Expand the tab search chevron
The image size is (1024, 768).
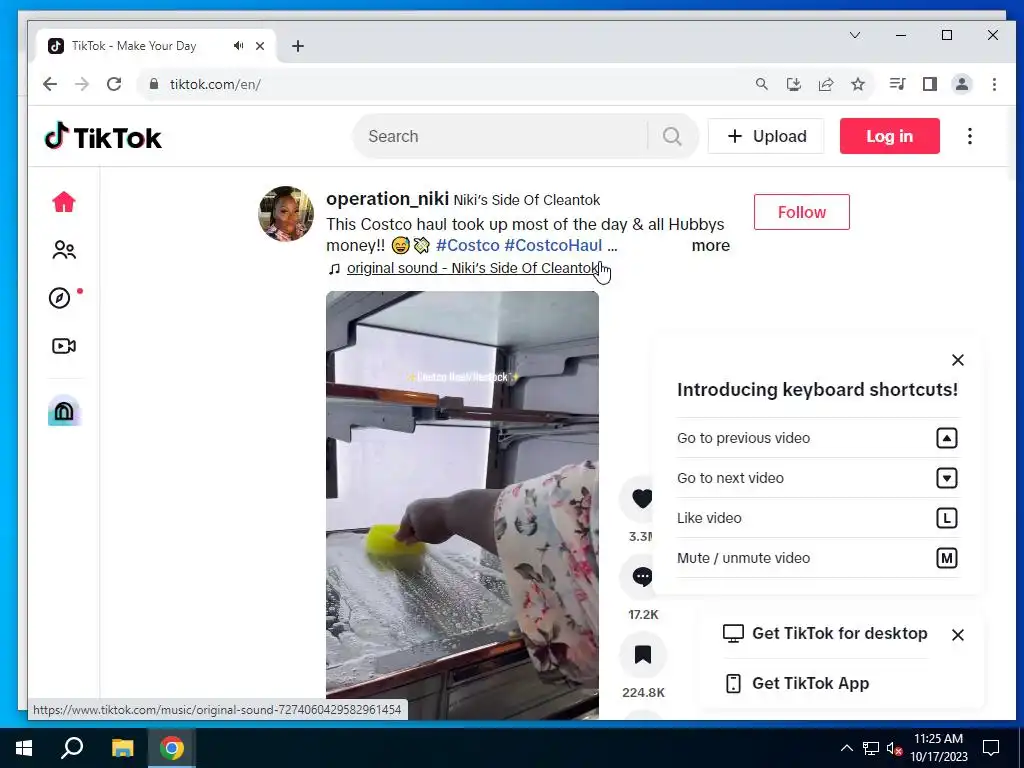pos(855,35)
